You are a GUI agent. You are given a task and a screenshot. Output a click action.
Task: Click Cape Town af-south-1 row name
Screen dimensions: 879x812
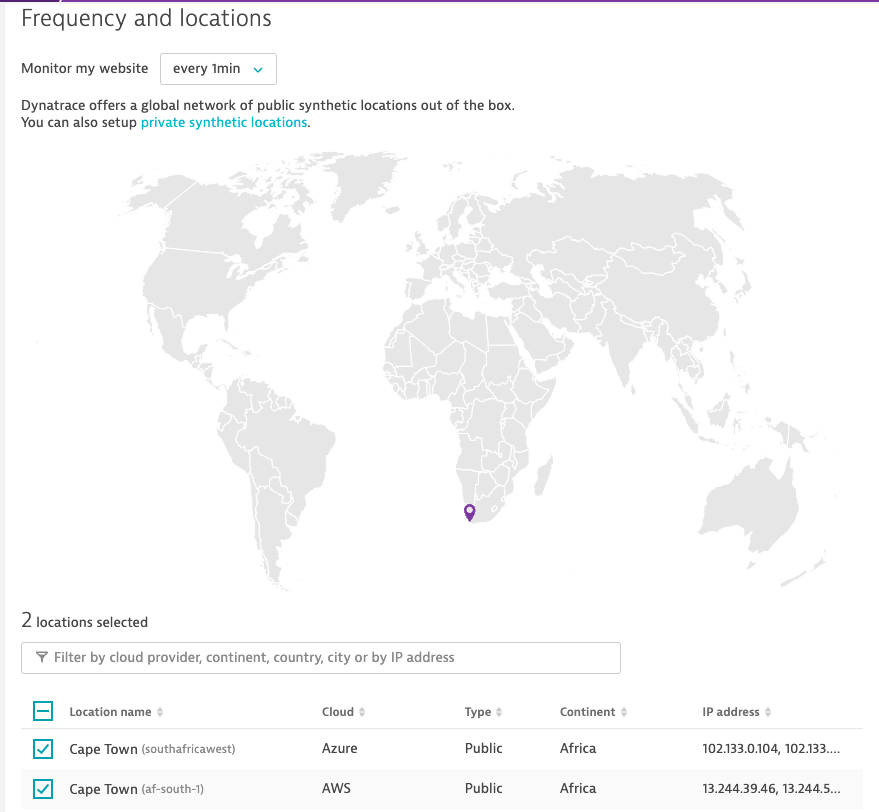click(x=103, y=789)
